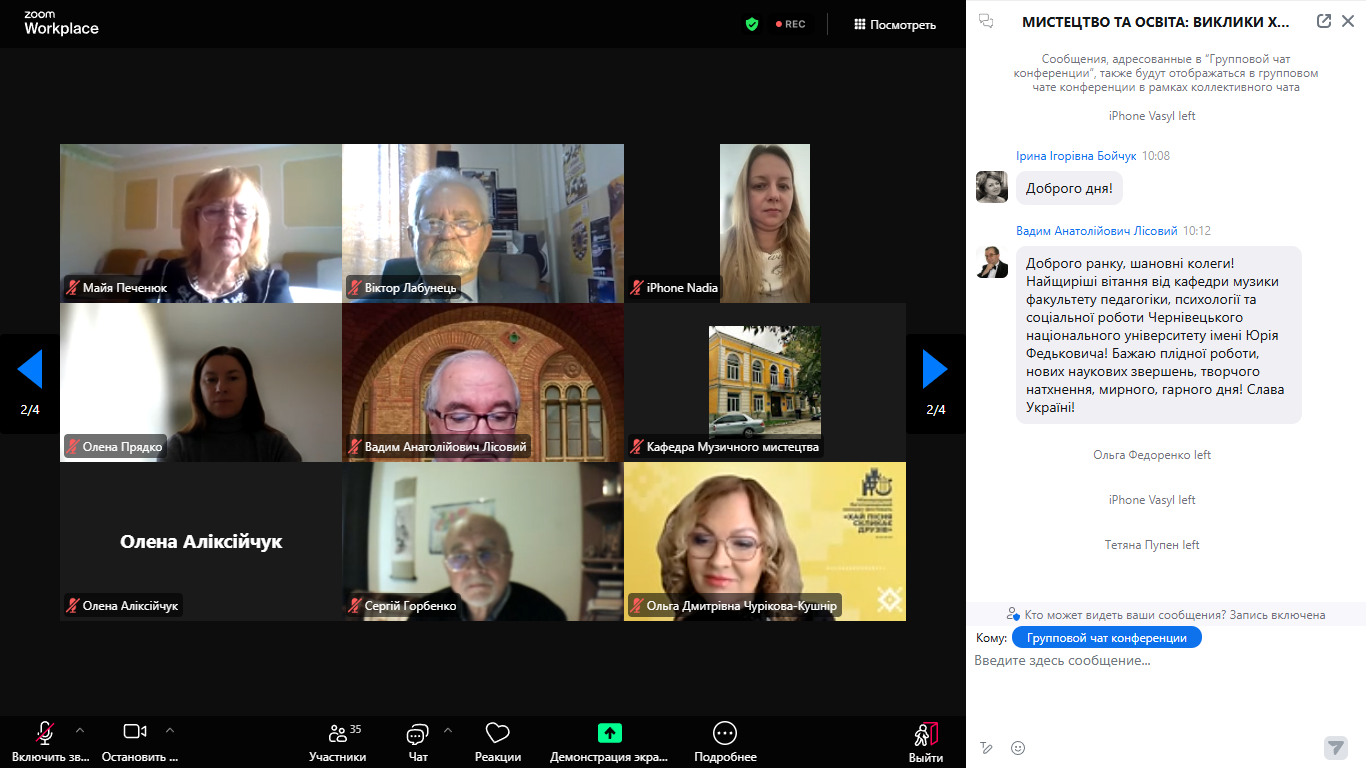The width and height of the screenshot is (1366, 768).
Task: Focus the message input field
Action: (x=1166, y=661)
